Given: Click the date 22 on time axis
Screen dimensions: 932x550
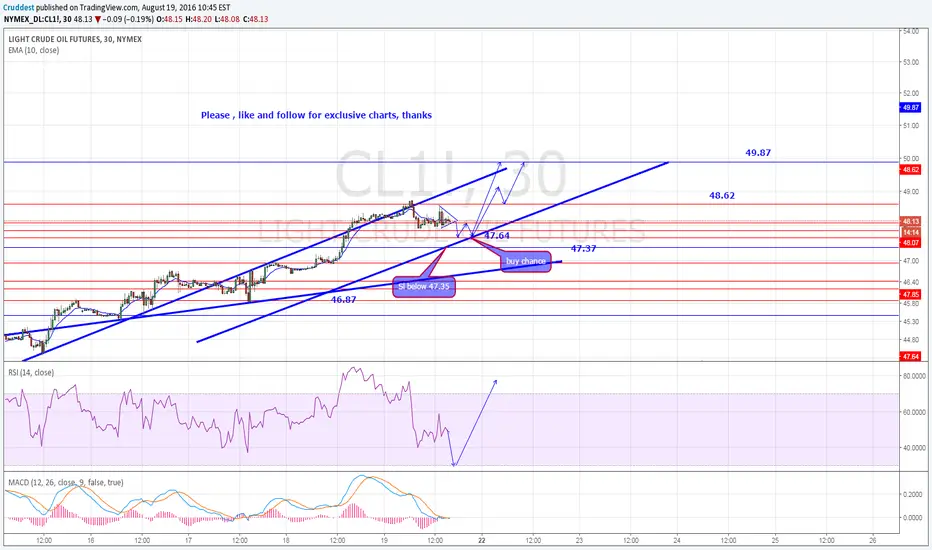Looking at the screenshot, I should (x=482, y=540).
